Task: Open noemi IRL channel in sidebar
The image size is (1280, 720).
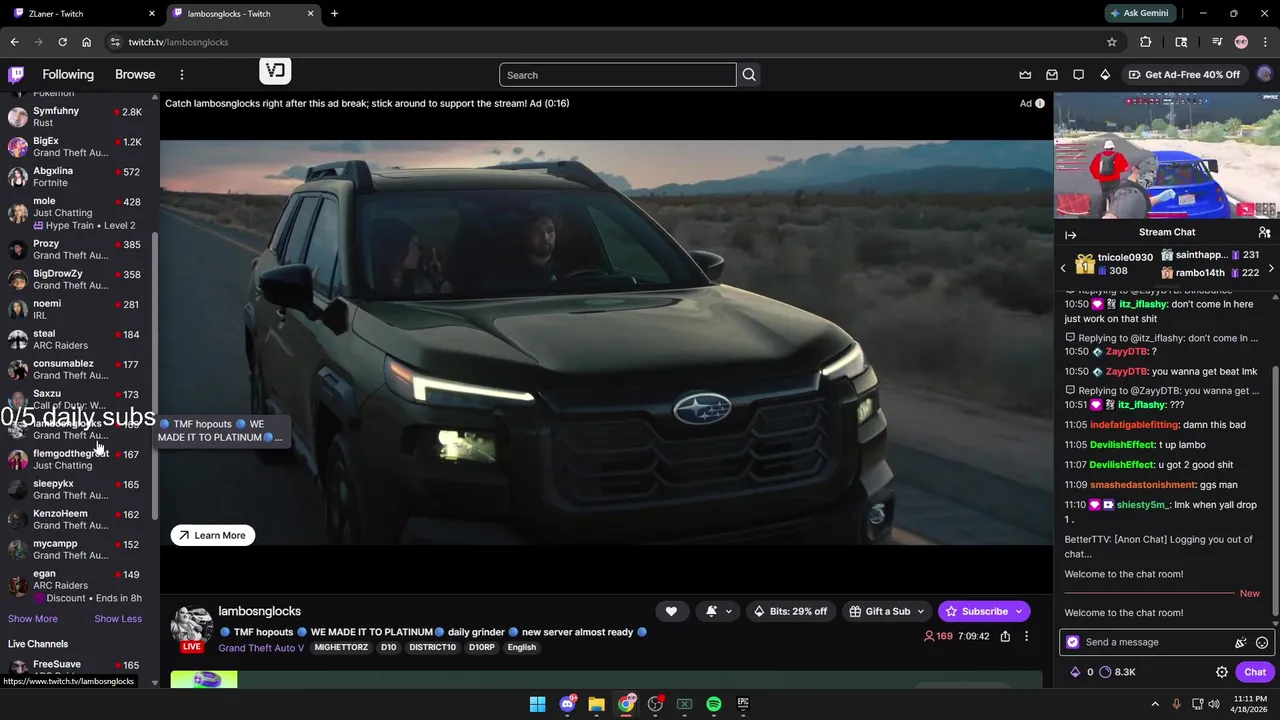Action: (x=78, y=310)
